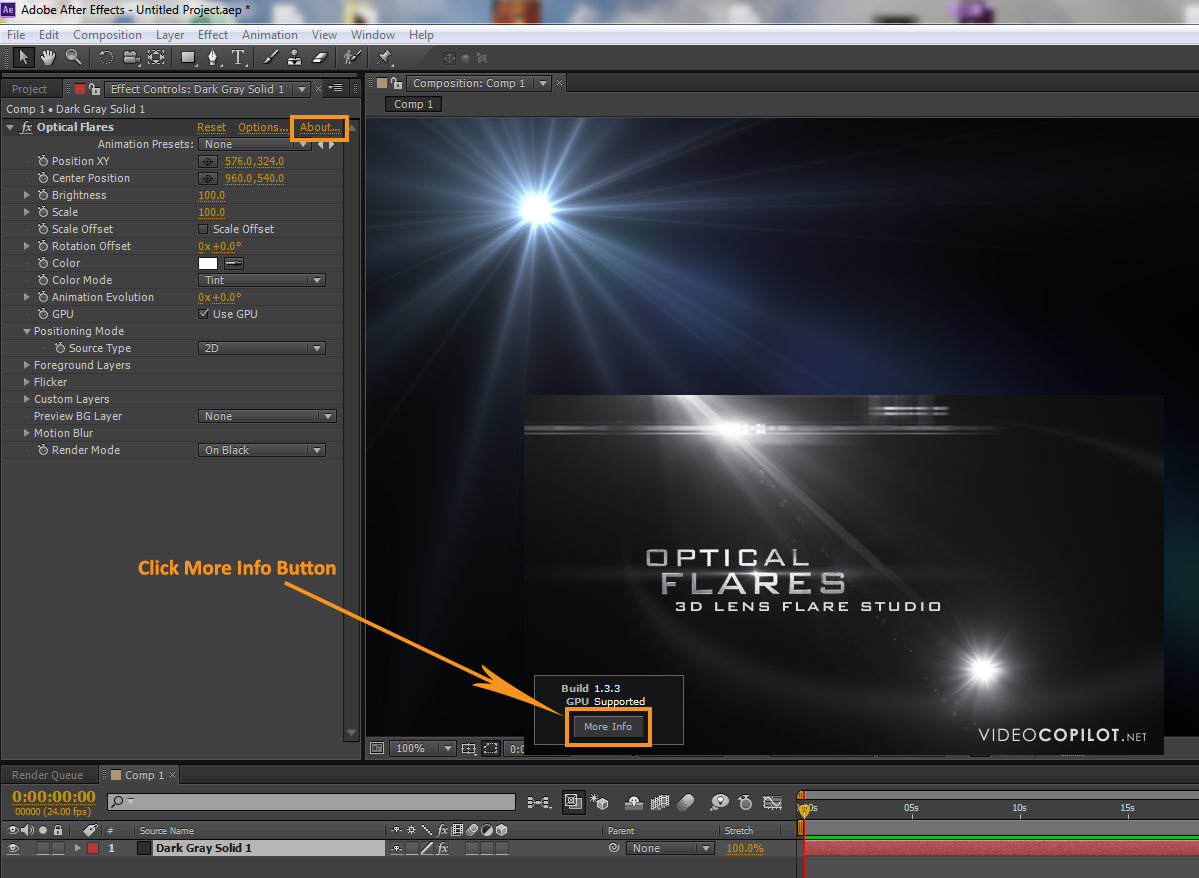1199x878 pixels.
Task: Open the Color Mode Tint dropdown
Action: click(x=262, y=280)
